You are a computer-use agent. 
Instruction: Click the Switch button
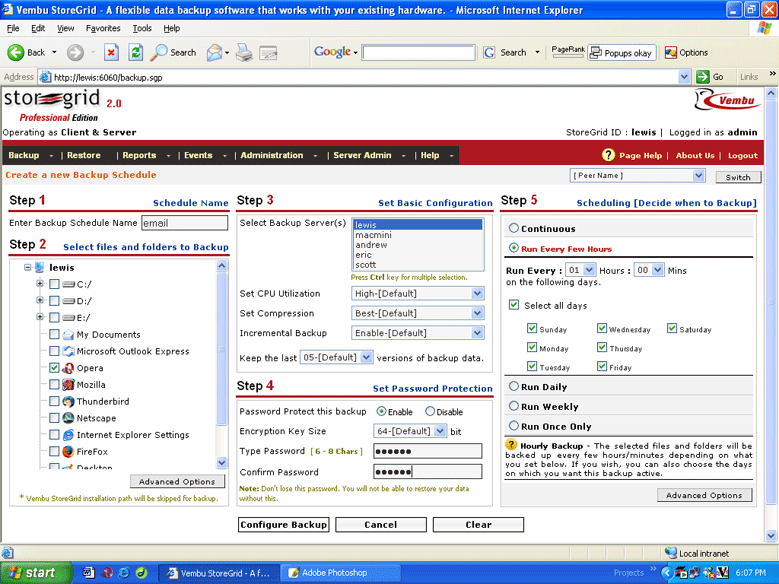click(738, 177)
